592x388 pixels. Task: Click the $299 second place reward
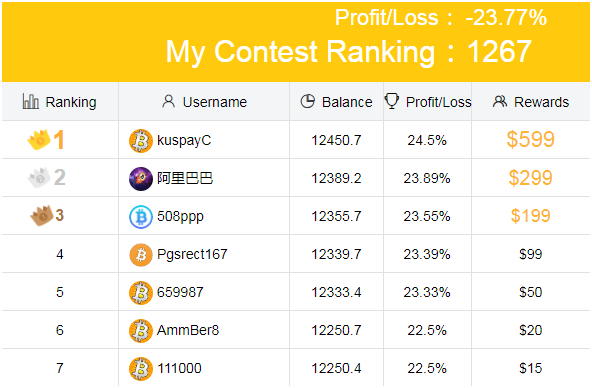tap(530, 177)
